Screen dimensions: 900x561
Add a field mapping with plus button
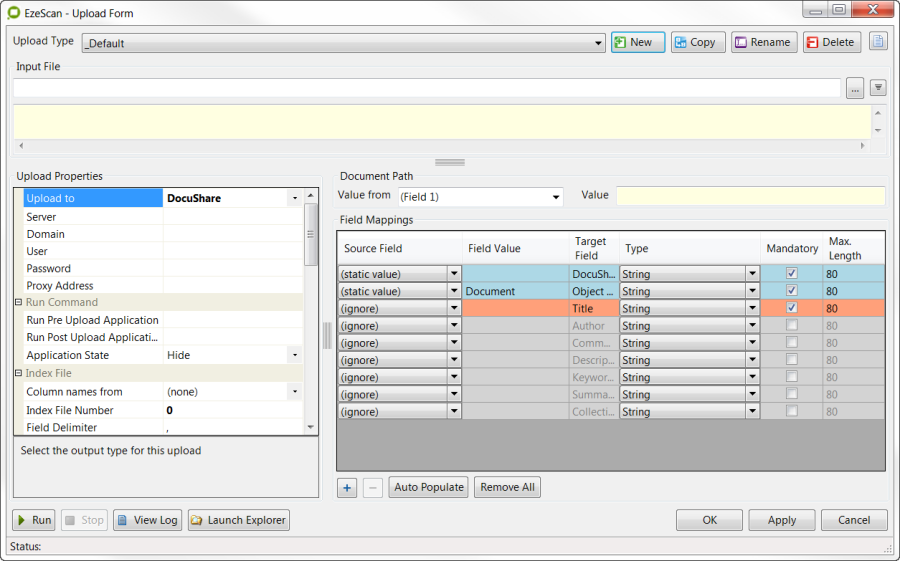(348, 487)
